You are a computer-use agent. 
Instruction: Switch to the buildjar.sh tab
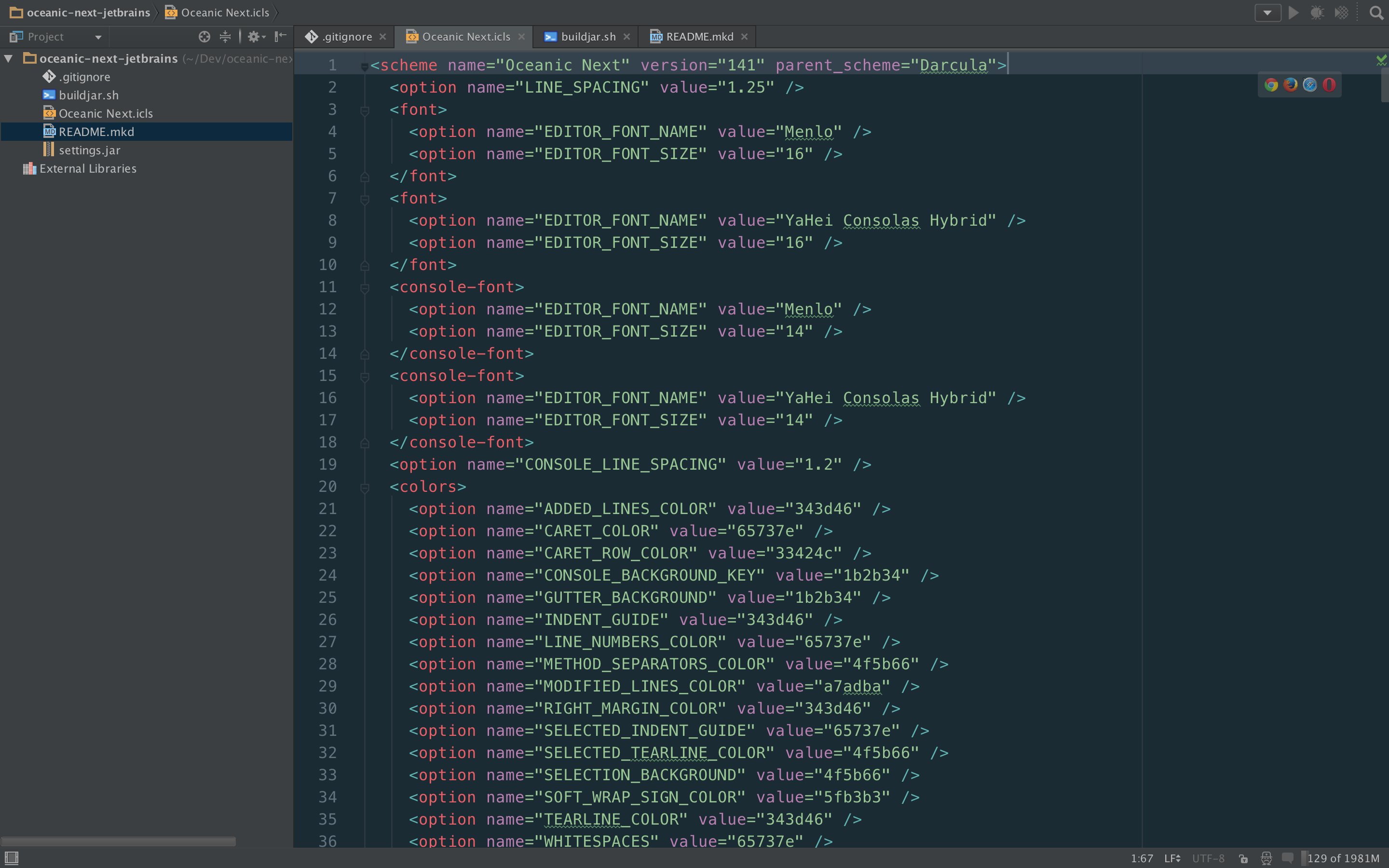(588, 37)
